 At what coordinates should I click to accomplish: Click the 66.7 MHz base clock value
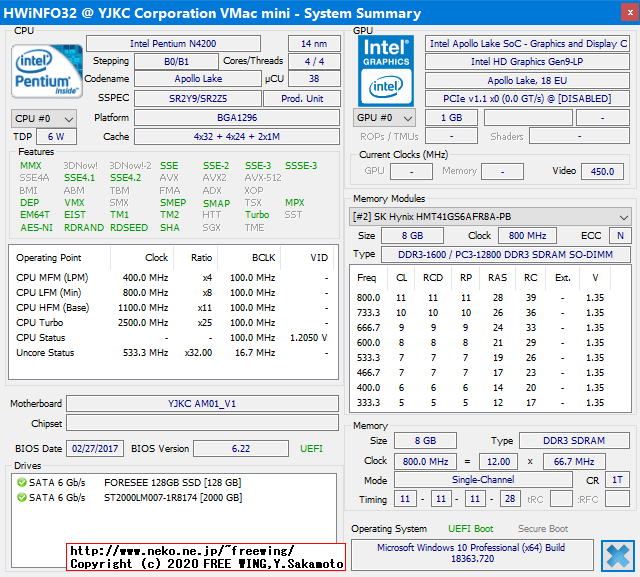(x=574, y=462)
